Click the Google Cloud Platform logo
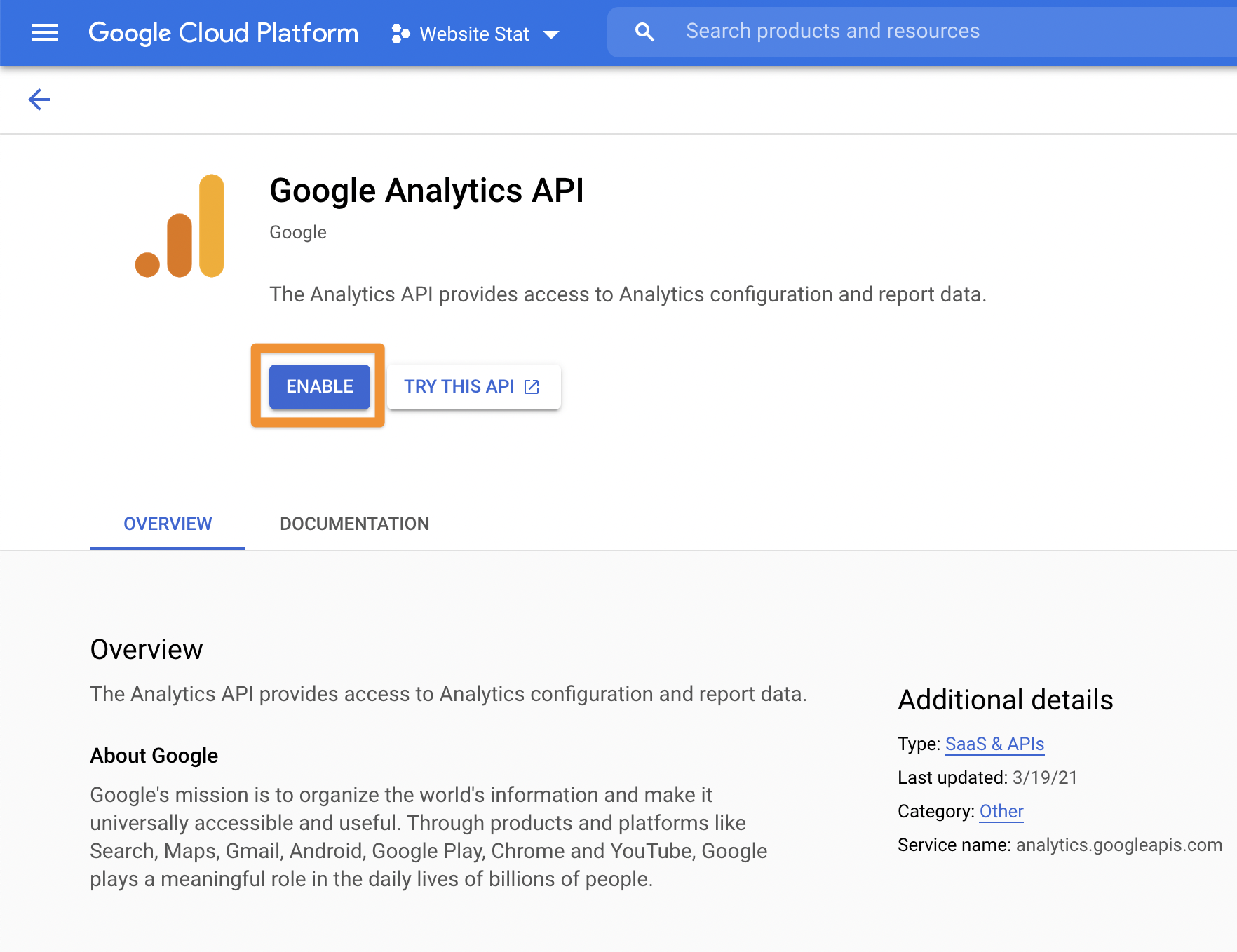 pos(223,33)
